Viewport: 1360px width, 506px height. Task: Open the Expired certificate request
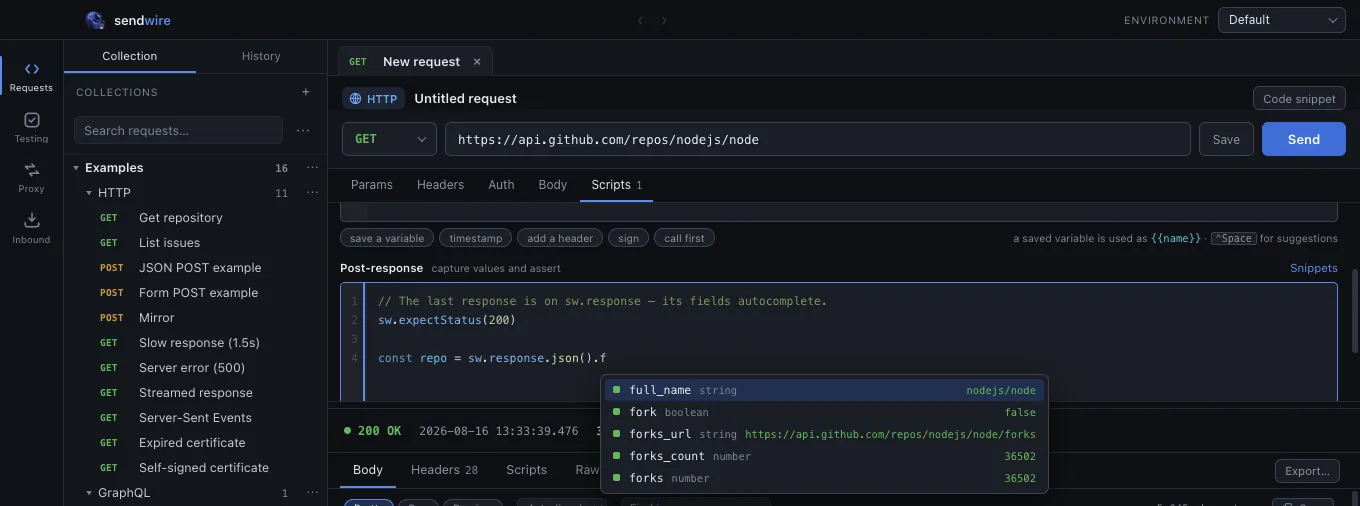pyautogui.click(x=196, y=443)
